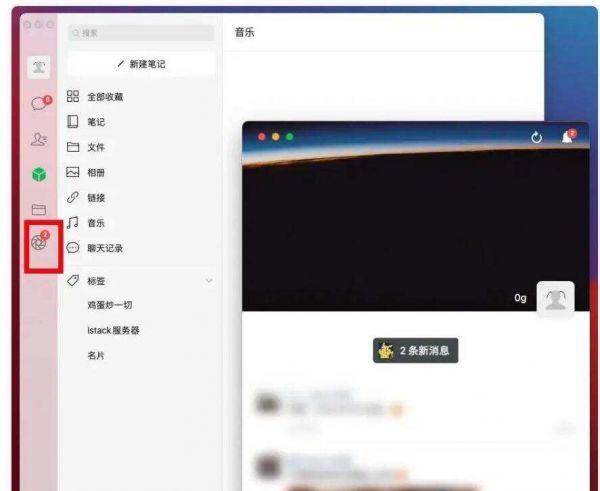This screenshot has width=600, height=491.
Task: Select the green cube Favorites icon
Action: (x=39, y=175)
